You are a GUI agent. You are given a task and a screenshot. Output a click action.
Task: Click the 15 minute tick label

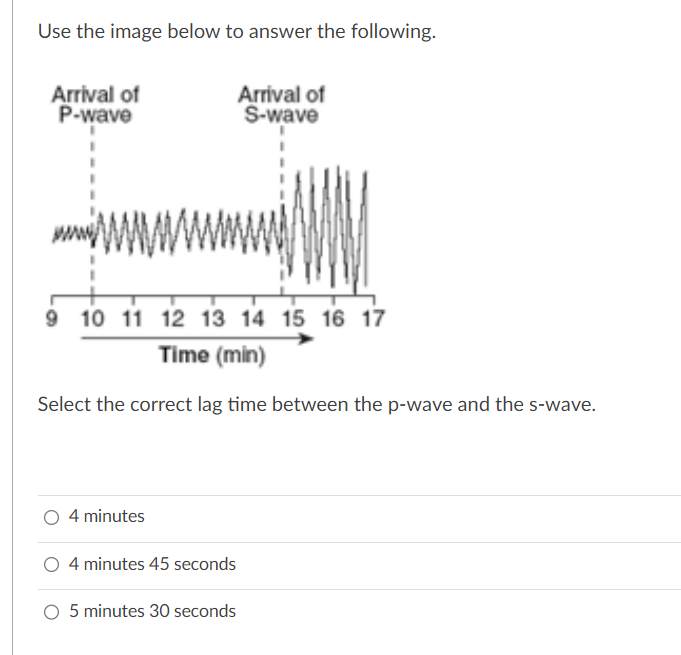click(x=293, y=320)
